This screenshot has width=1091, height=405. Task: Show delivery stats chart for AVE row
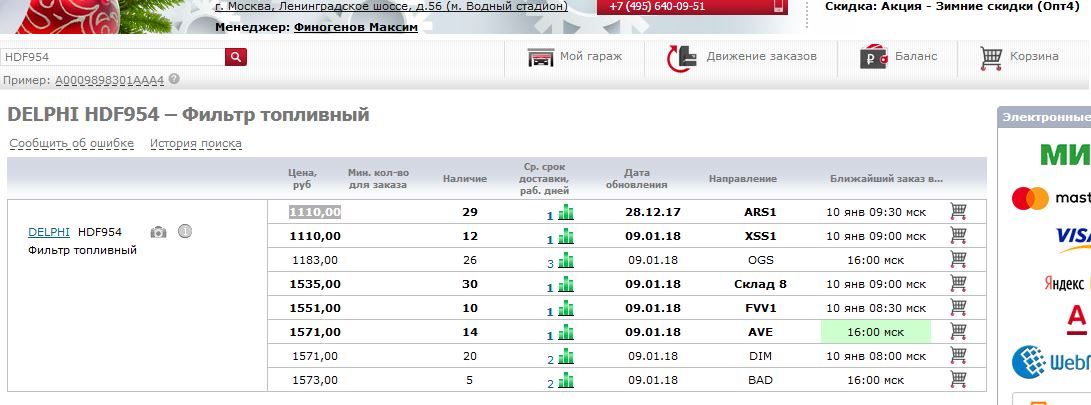[x=566, y=333]
